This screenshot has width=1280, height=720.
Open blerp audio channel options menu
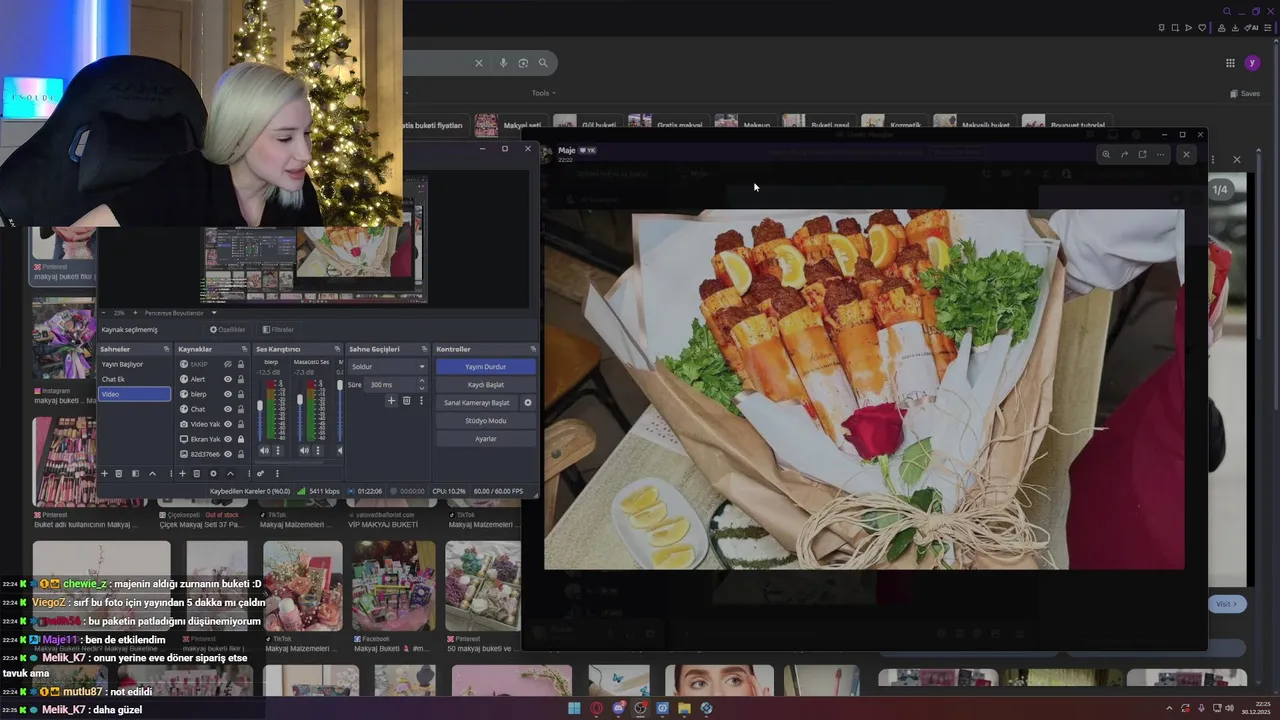[x=278, y=450]
